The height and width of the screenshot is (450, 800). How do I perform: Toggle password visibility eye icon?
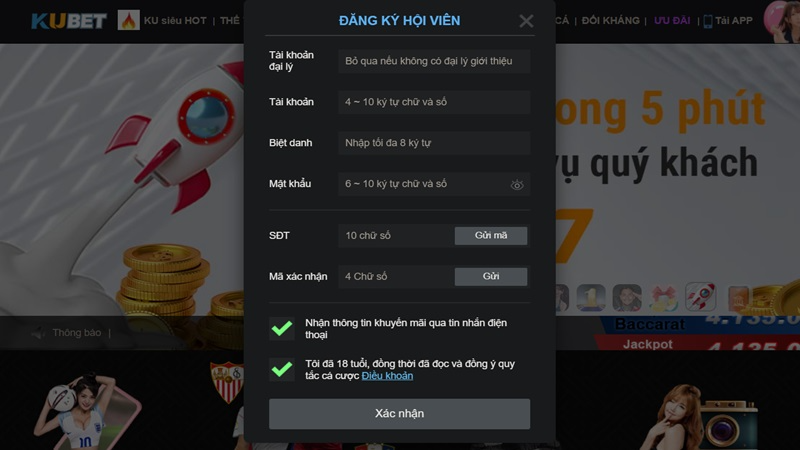click(x=517, y=185)
